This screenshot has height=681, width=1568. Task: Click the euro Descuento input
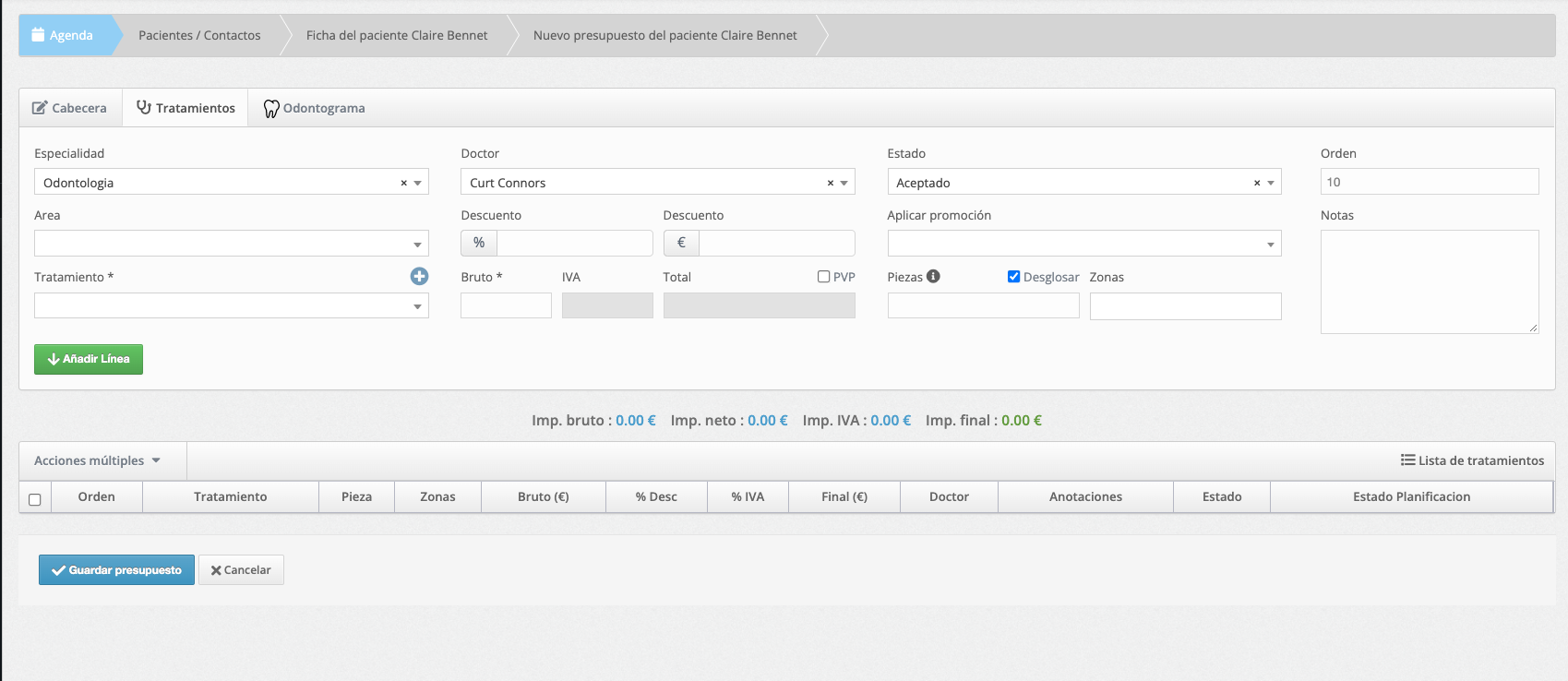(777, 243)
